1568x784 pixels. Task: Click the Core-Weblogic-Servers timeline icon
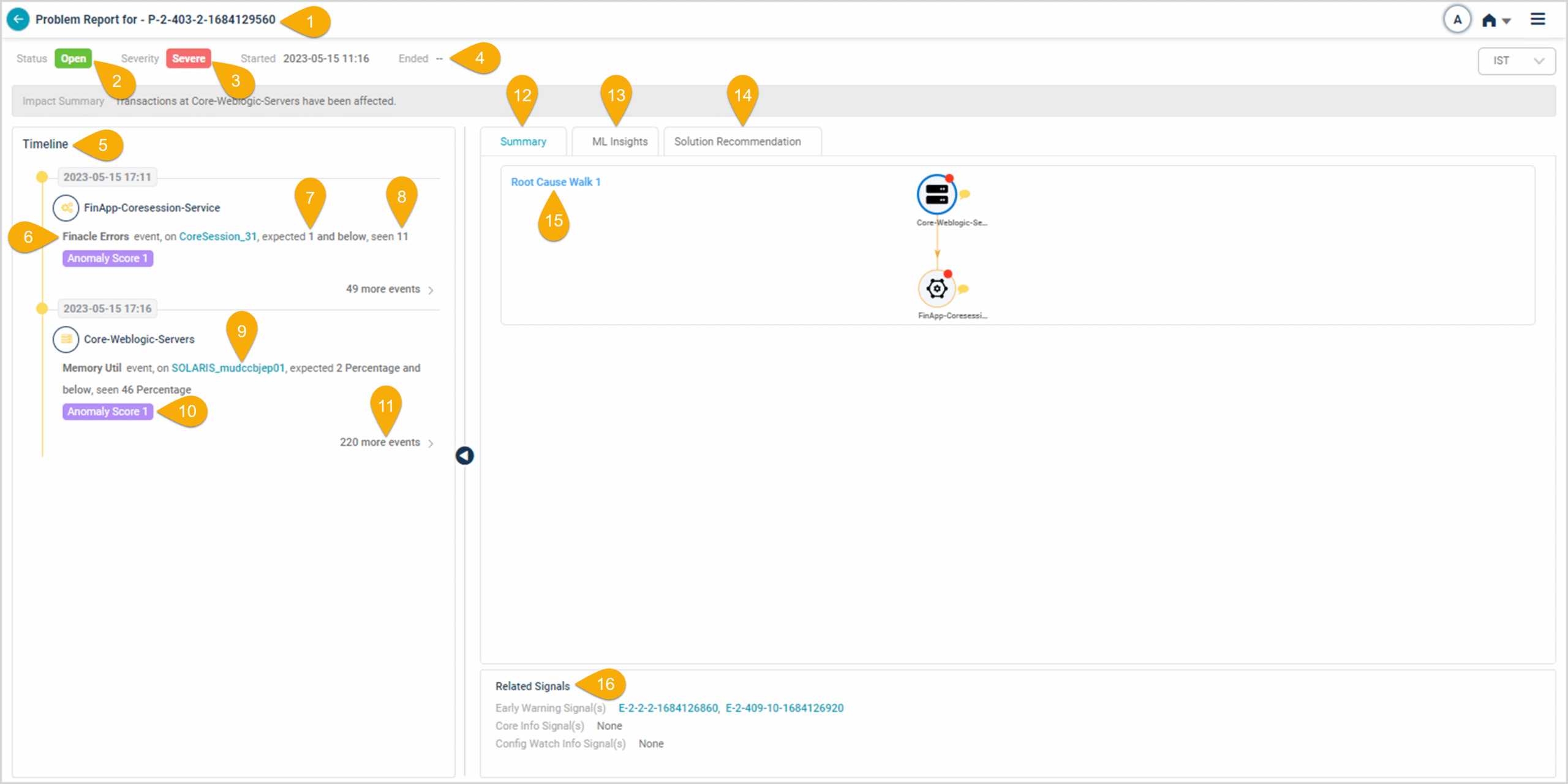pos(66,339)
